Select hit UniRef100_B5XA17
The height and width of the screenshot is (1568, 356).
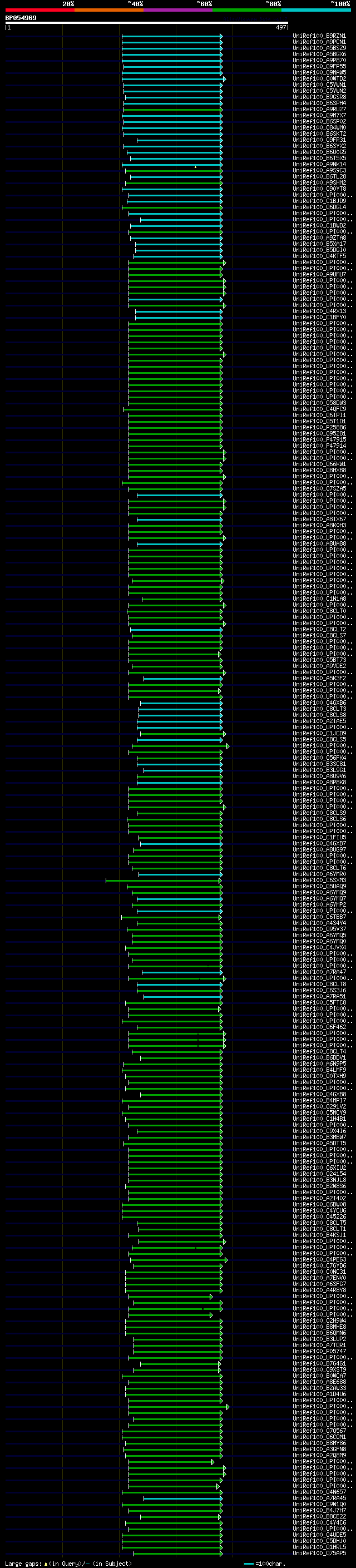point(319,244)
